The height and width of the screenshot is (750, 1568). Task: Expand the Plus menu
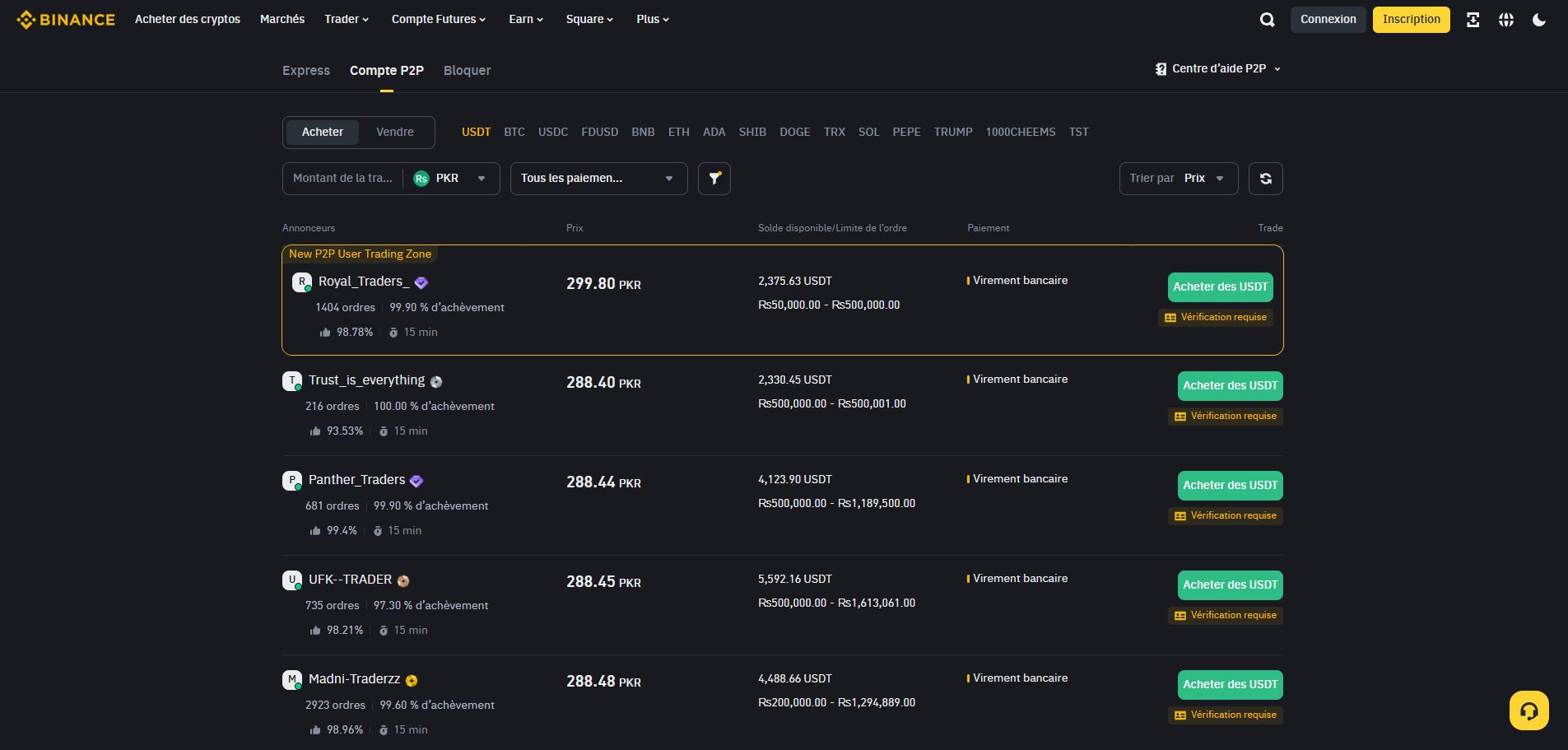click(653, 19)
